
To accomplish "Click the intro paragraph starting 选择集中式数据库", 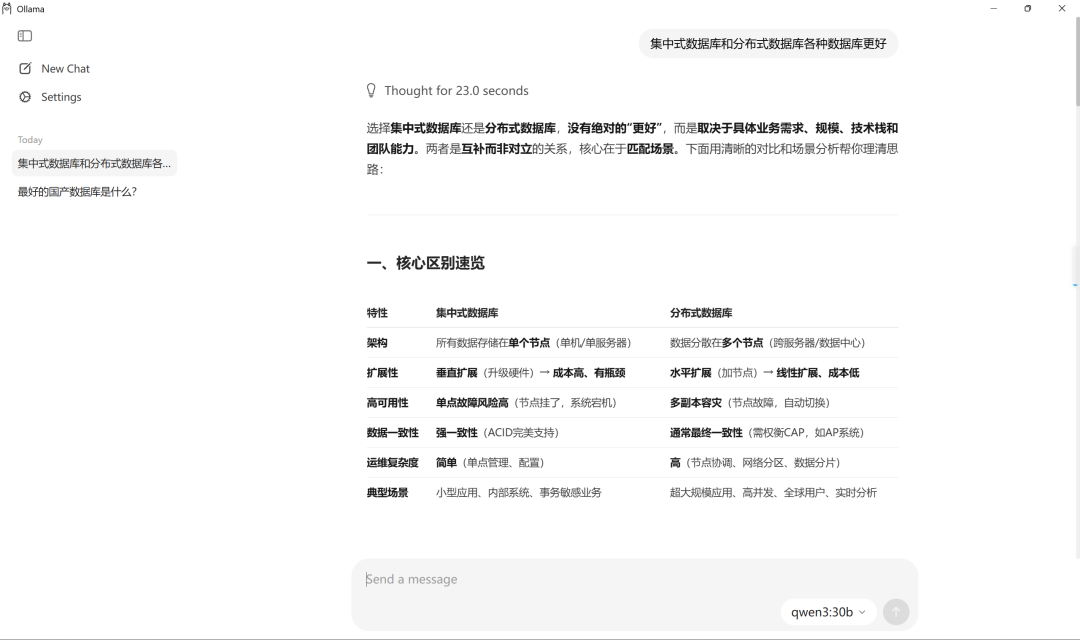I will (x=632, y=149).
